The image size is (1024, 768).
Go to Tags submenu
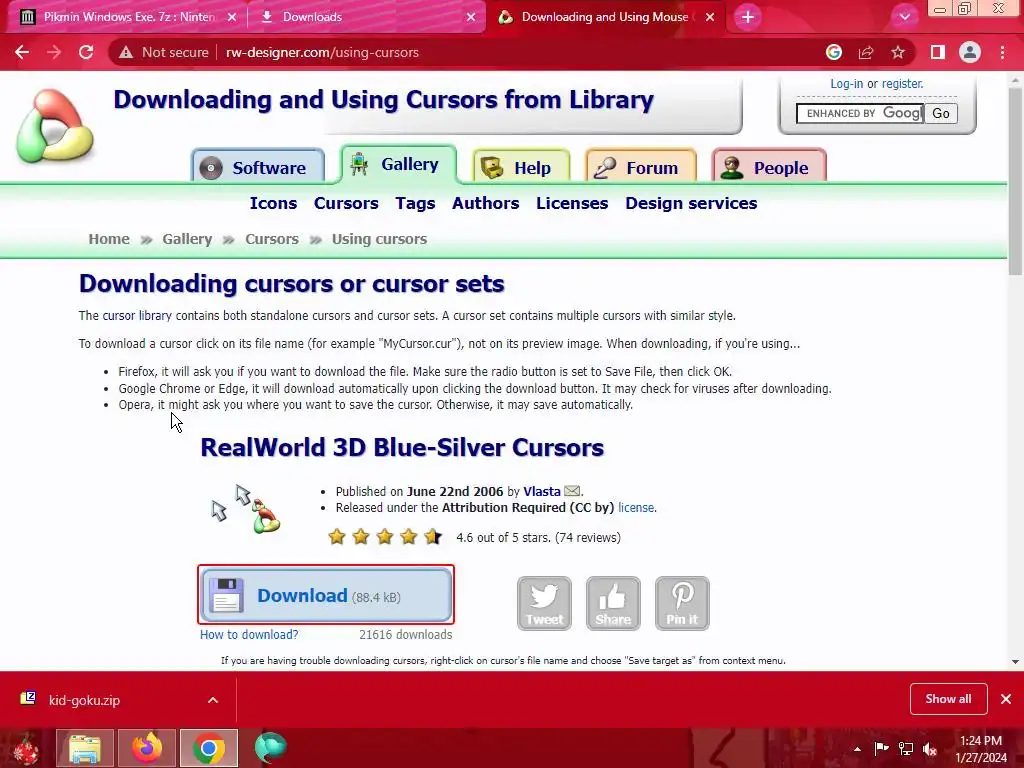(x=415, y=203)
